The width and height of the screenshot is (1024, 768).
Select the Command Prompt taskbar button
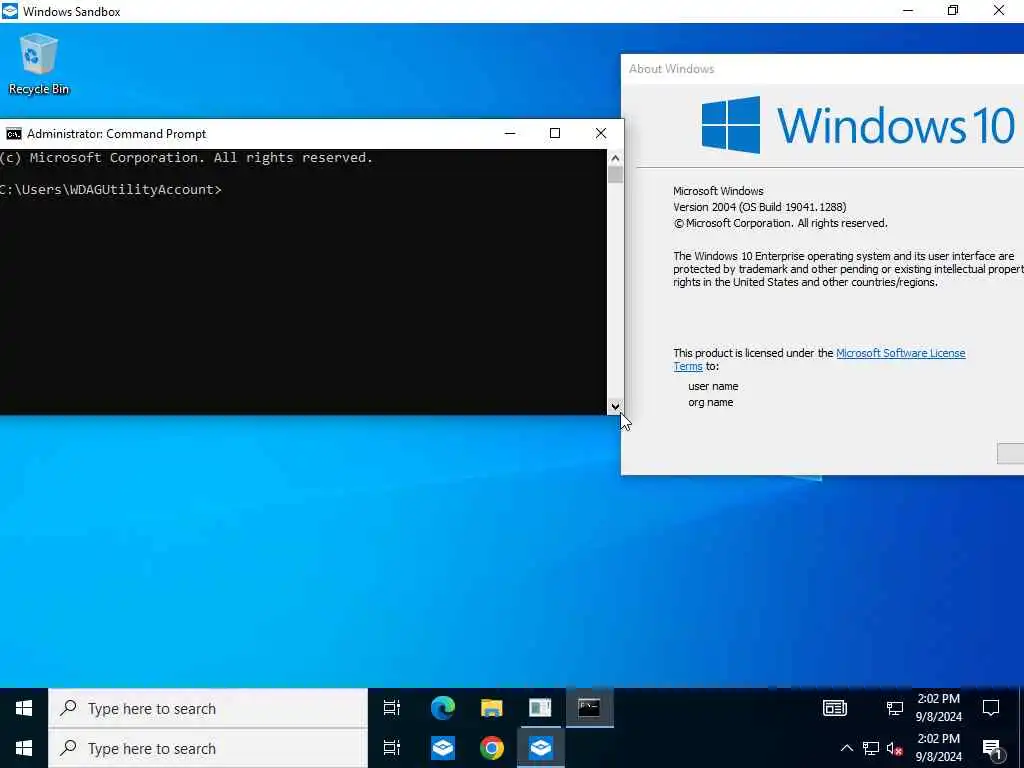pyautogui.click(x=589, y=708)
